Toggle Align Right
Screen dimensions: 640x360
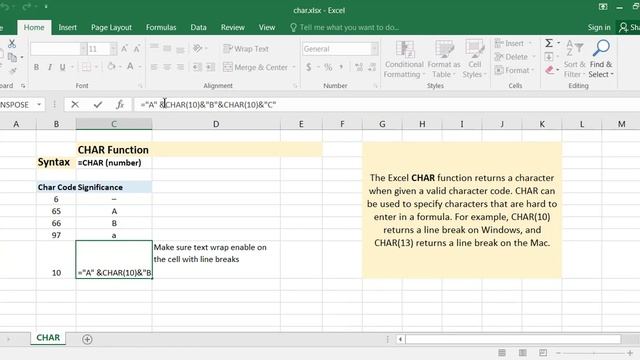click(180, 67)
